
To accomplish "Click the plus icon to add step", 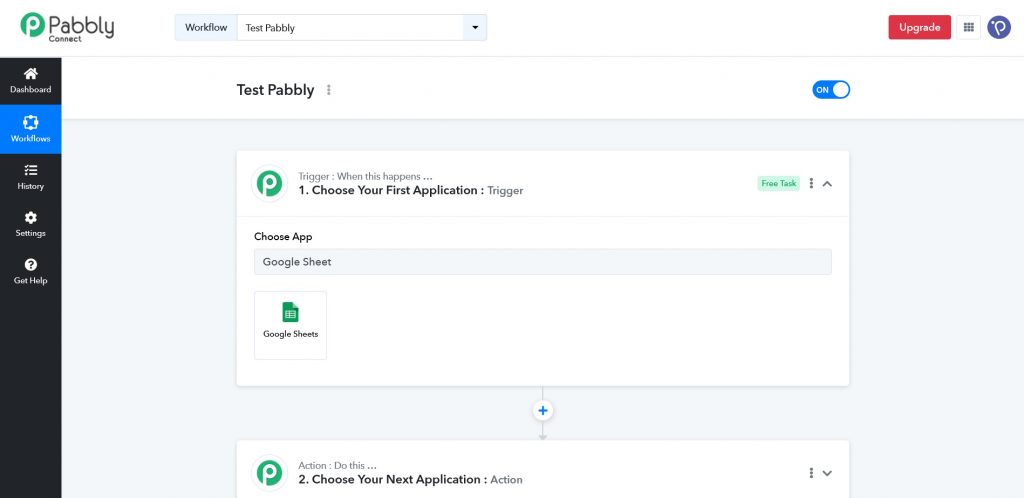I will 543,410.
